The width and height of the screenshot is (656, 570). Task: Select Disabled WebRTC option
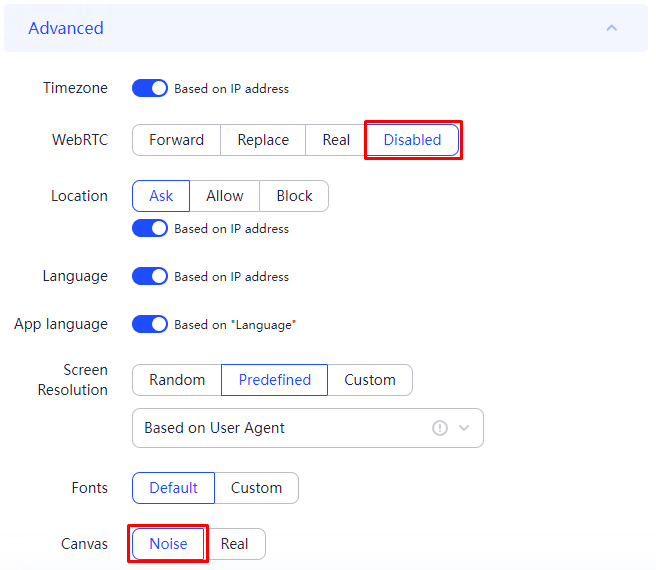pos(413,140)
